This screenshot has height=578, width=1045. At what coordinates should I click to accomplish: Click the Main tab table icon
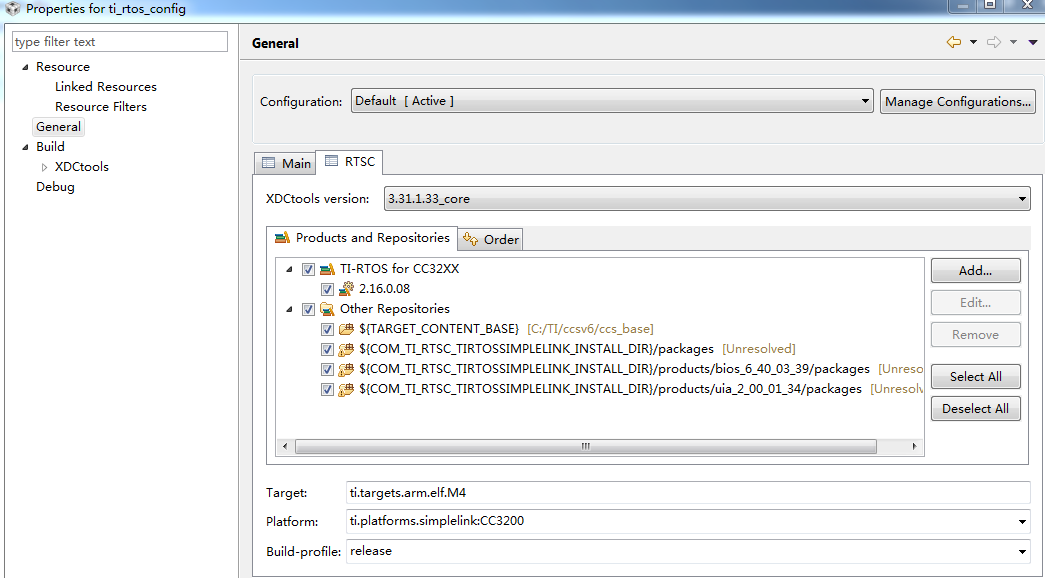click(268, 163)
